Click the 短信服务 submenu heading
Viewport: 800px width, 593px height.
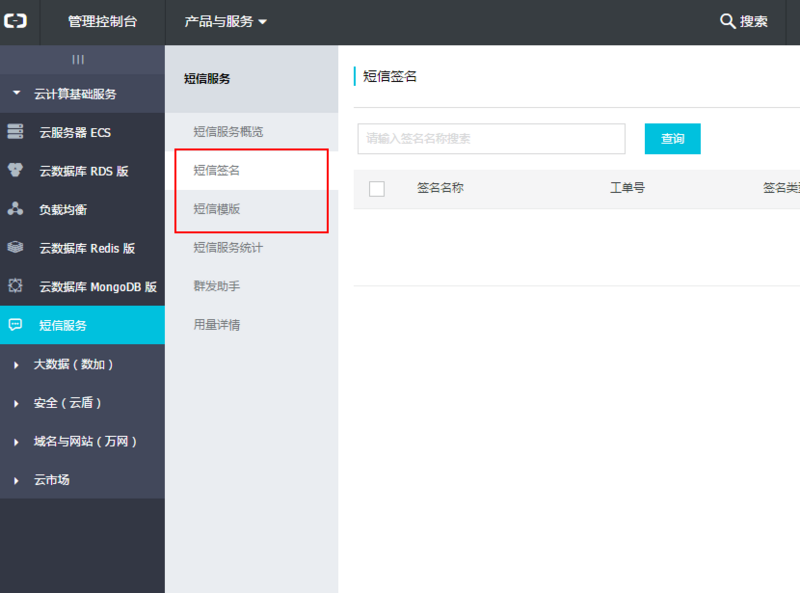pyautogui.click(x=207, y=79)
